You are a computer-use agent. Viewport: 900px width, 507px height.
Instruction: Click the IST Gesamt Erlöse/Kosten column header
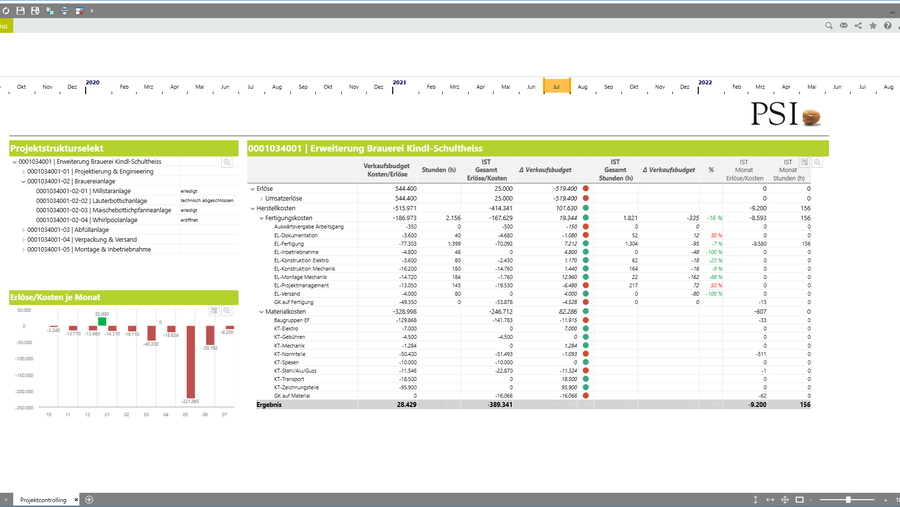point(486,170)
